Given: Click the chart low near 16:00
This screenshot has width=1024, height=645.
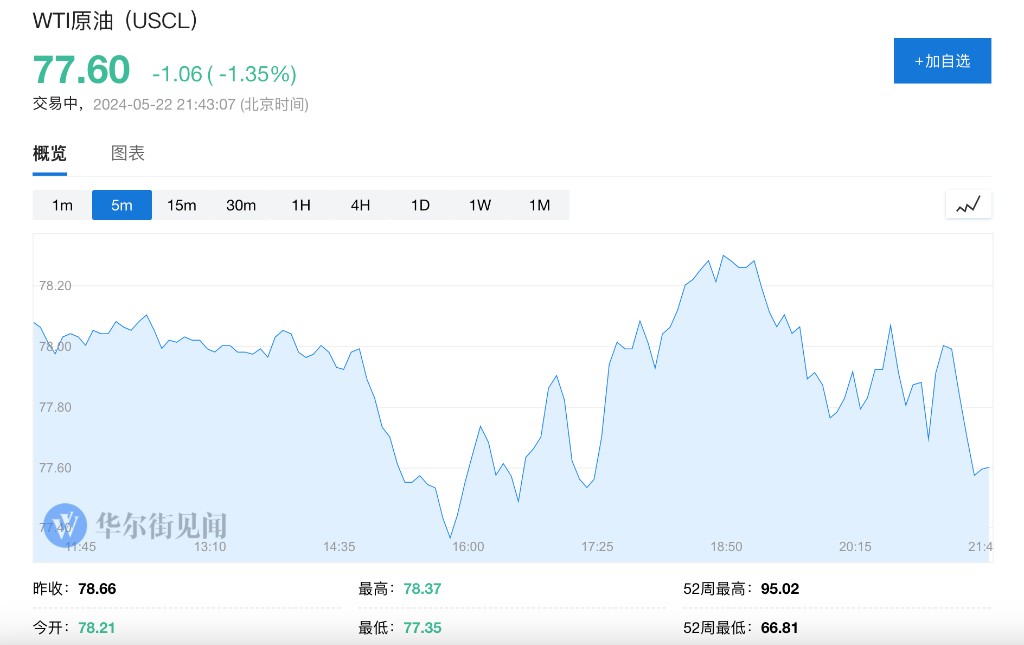Looking at the screenshot, I should pyautogui.click(x=450, y=537).
